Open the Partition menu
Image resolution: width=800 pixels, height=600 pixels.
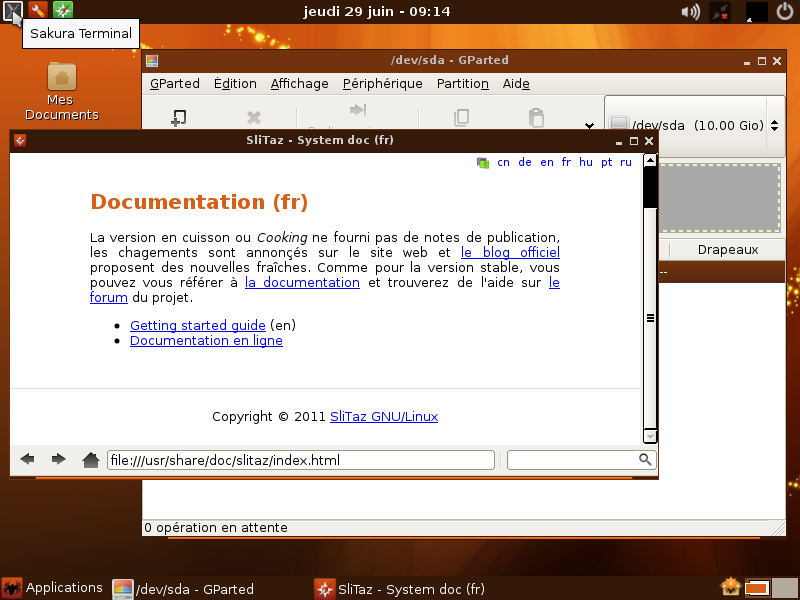(462, 84)
